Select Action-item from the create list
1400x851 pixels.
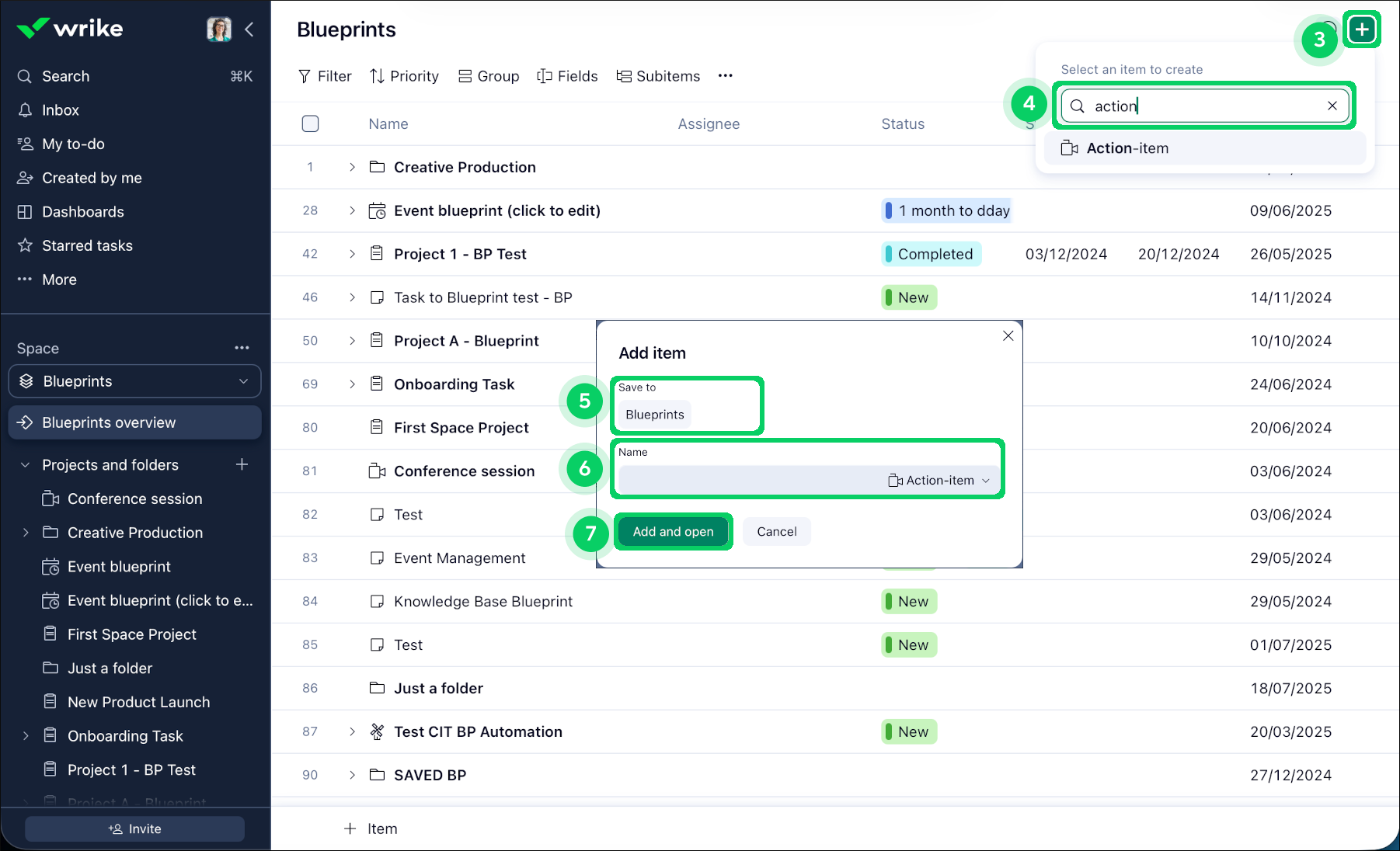[1127, 148]
